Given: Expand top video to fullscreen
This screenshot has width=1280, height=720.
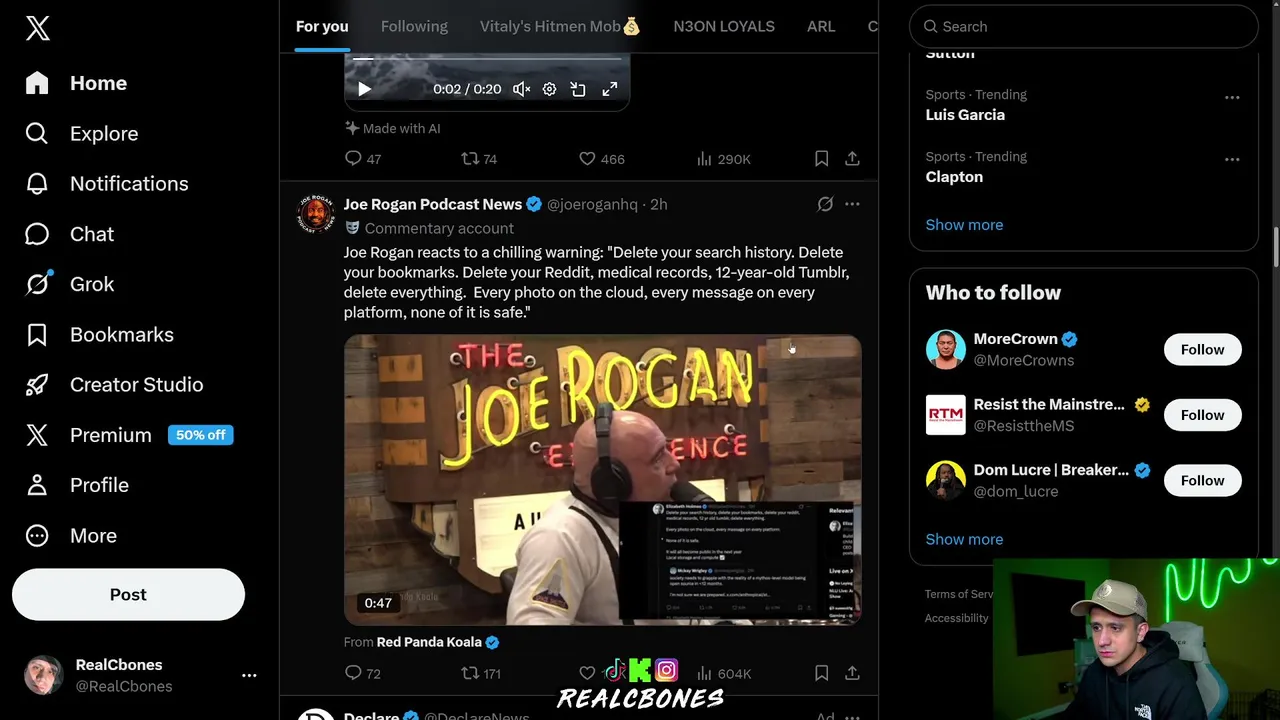Looking at the screenshot, I should coord(609,89).
